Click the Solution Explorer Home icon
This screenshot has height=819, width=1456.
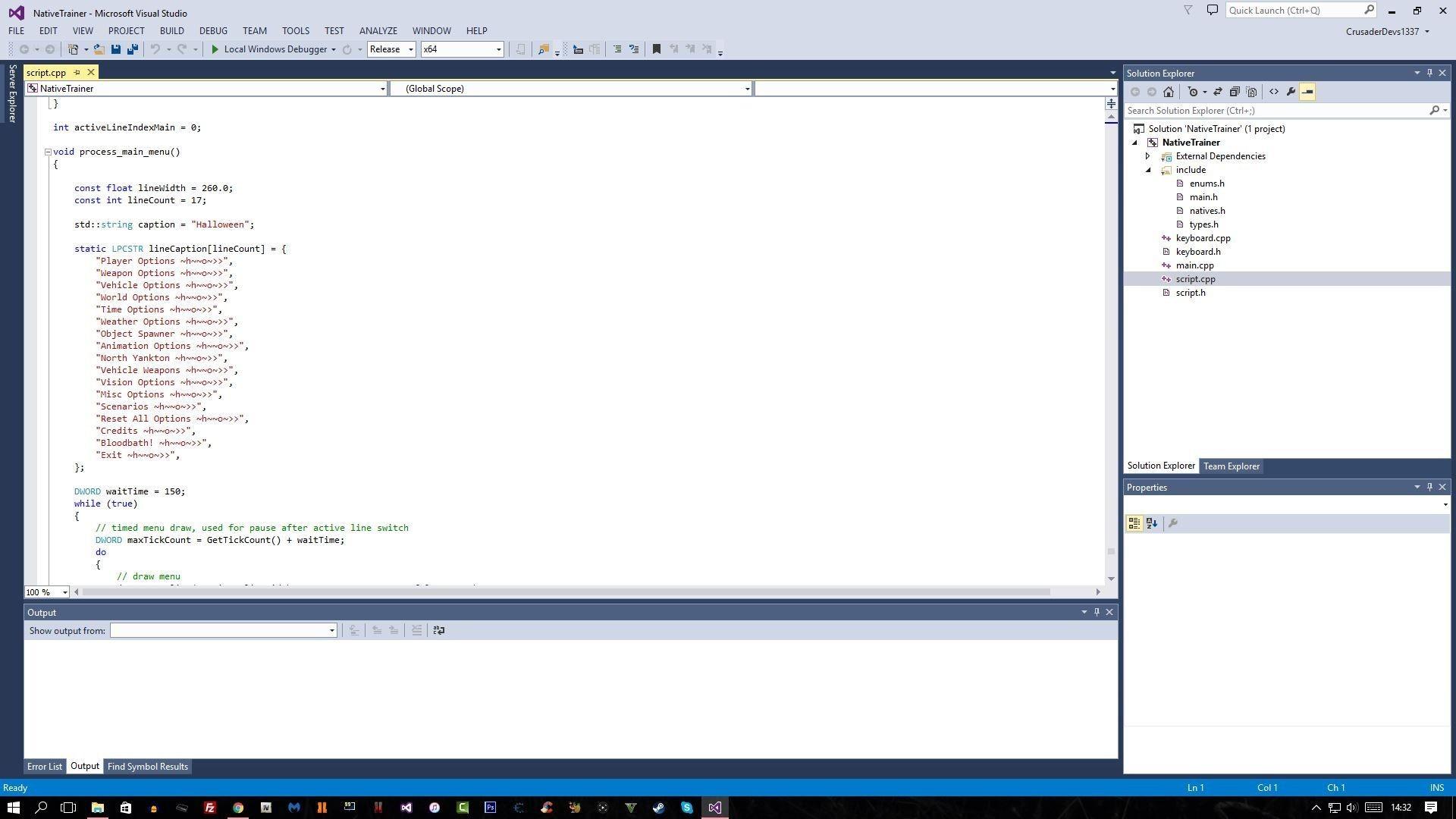(x=1169, y=92)
